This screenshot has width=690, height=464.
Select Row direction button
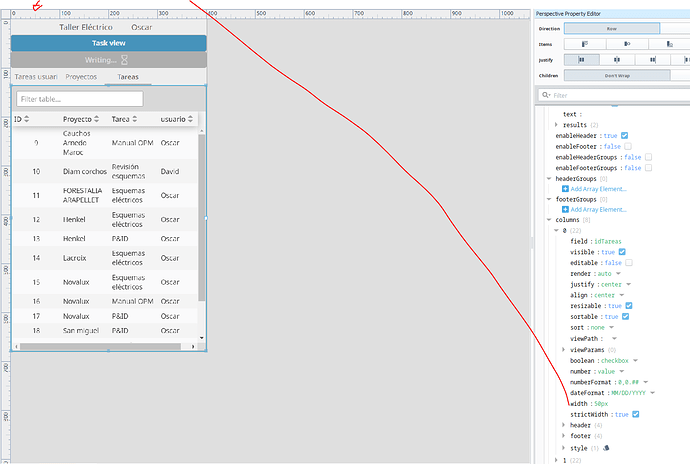point(612,29)
